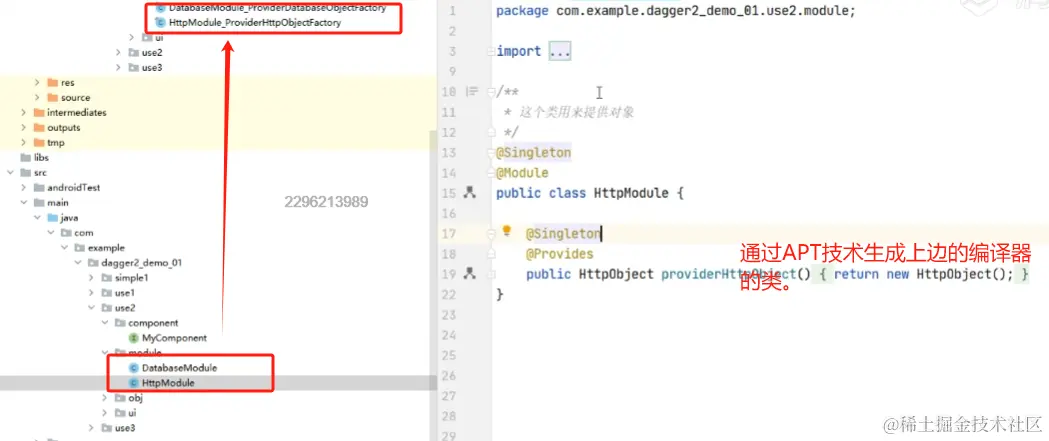Click the @Provides annotation on line 18
1049x441 pixels.
click(559, 254)
